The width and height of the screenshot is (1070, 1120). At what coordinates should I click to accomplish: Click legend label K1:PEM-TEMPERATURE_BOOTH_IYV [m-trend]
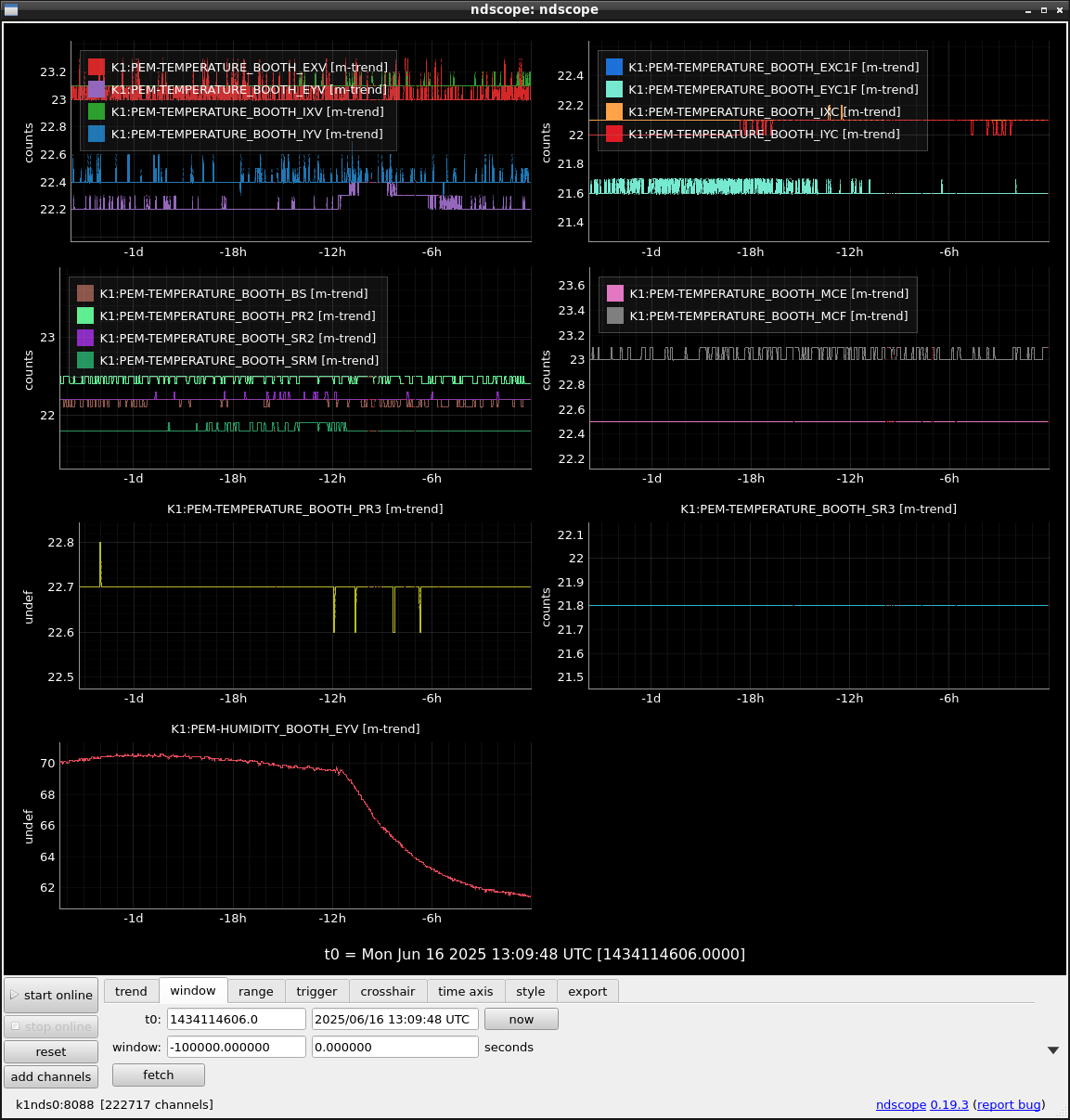coord(247,135)
